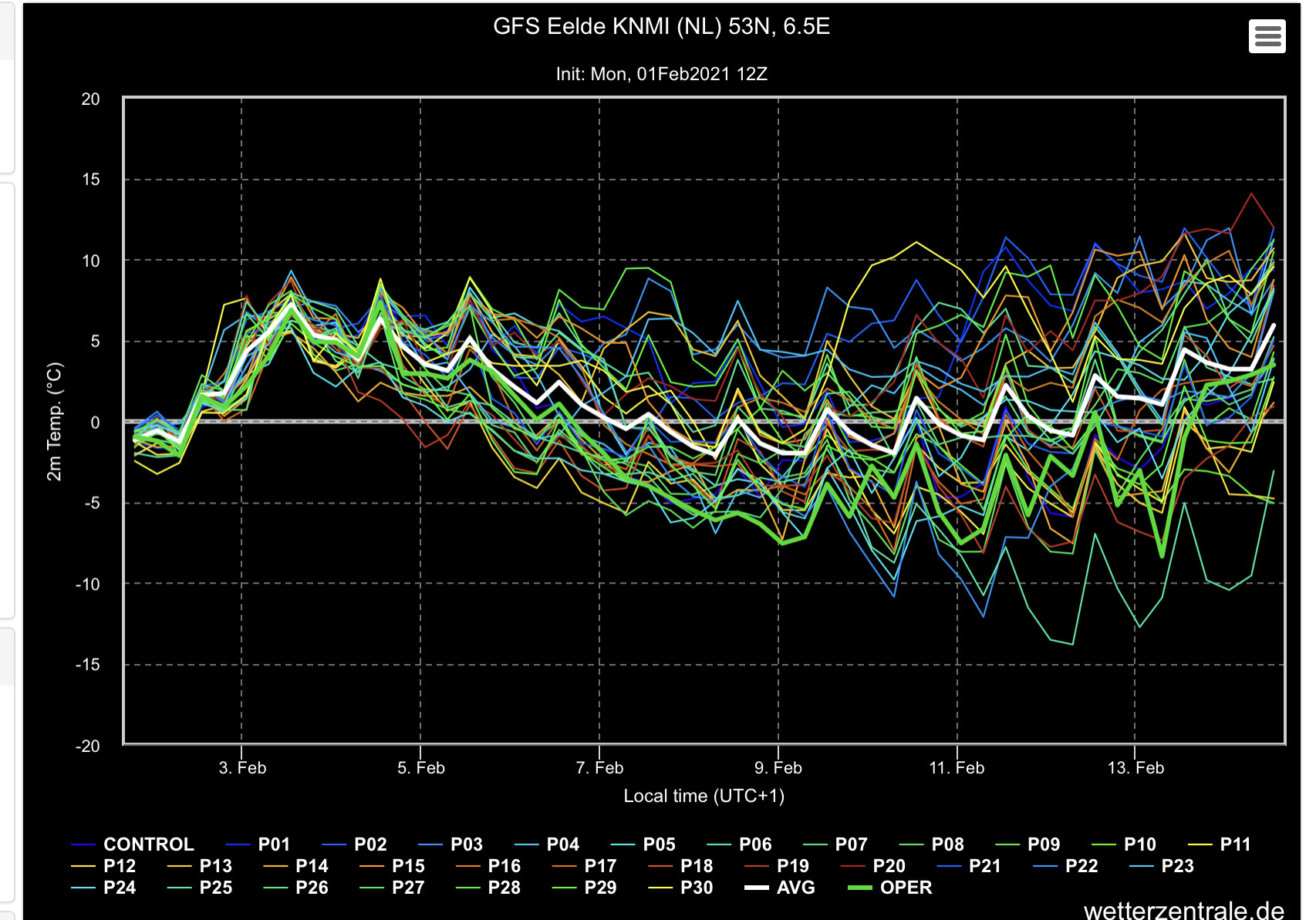The image size is (1316, 920).
Task: Toggle the P06 legend item
Action: [x=740, y=844]
